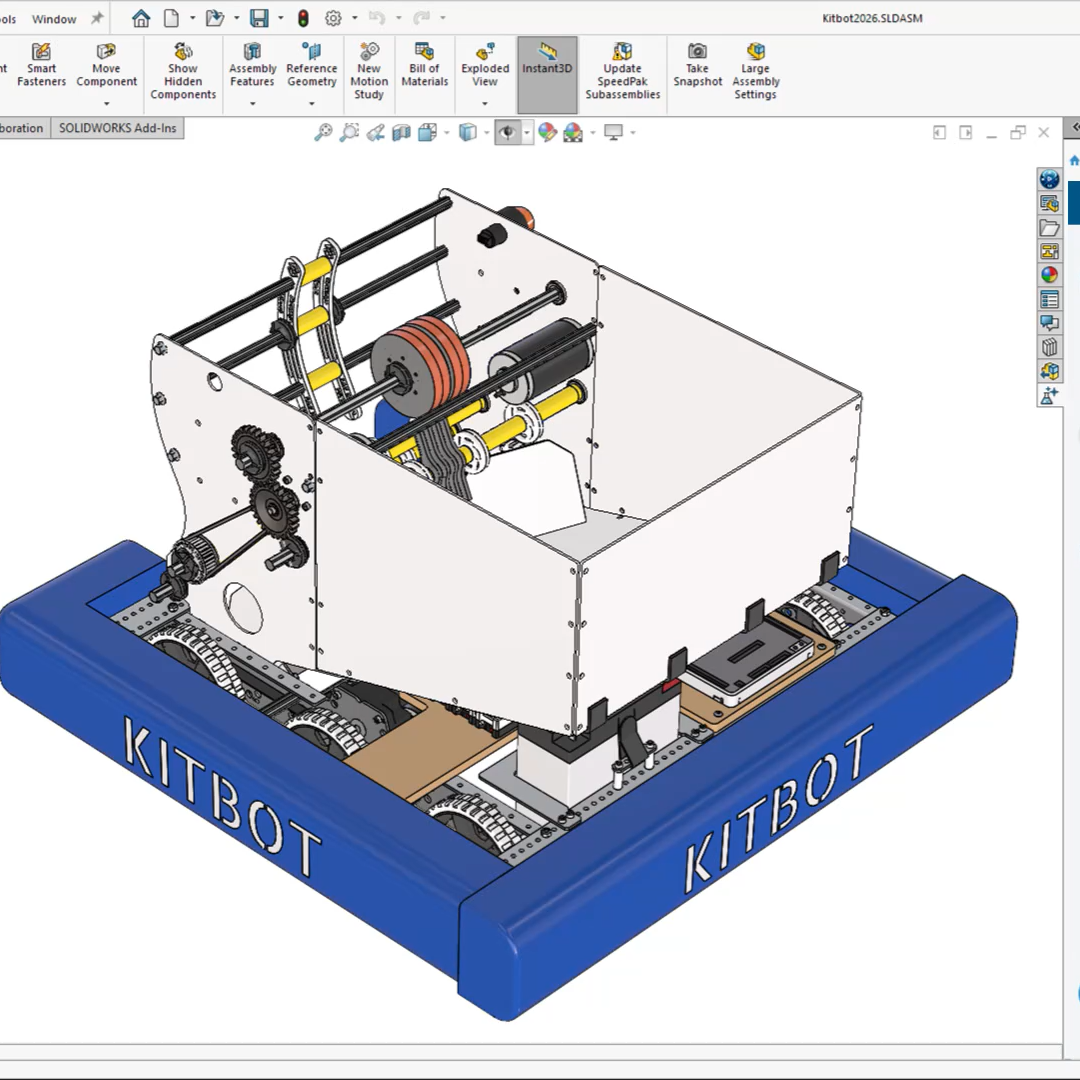The image size is (1080, 1080).
Task: Open the Smart Fasteners tool
Action: 41,65
